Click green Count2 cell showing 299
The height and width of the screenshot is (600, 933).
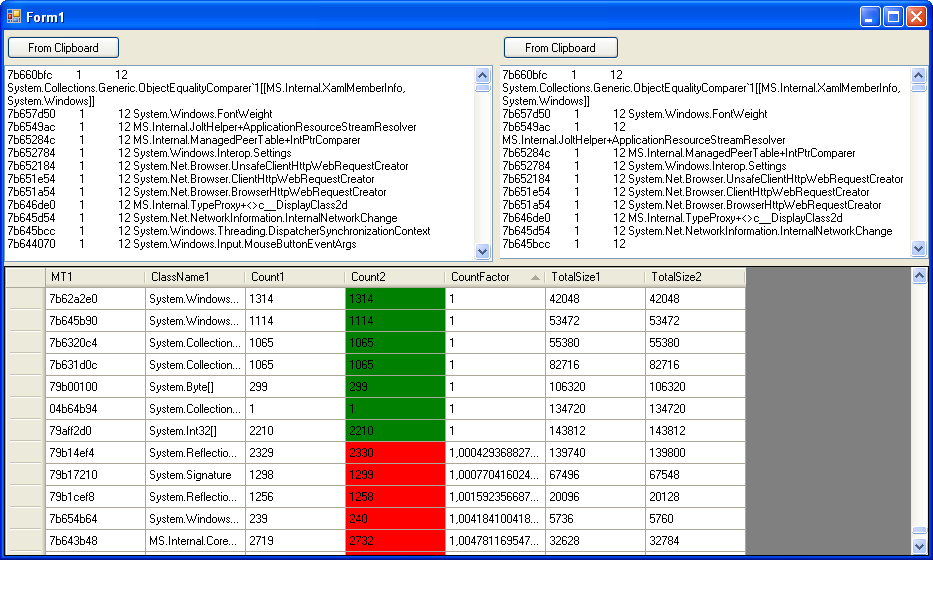pyautogui.click(x=395, y=387)
